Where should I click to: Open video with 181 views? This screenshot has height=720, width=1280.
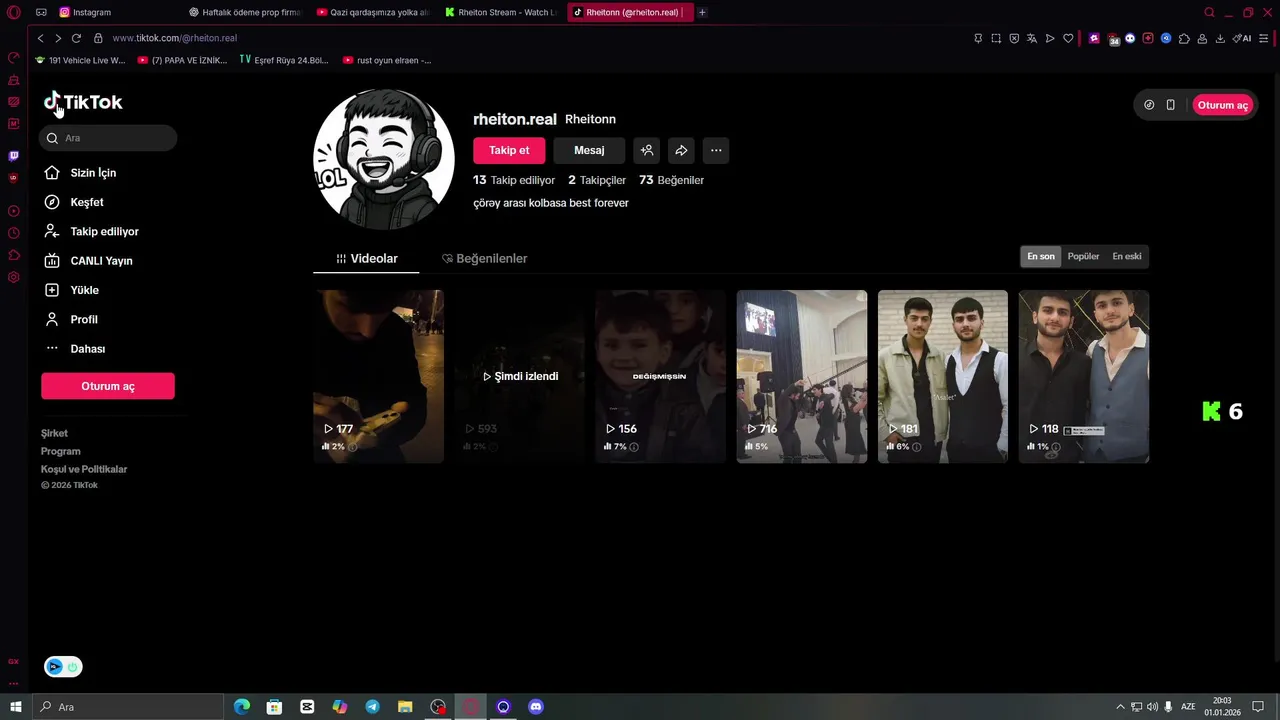point(943,376)
